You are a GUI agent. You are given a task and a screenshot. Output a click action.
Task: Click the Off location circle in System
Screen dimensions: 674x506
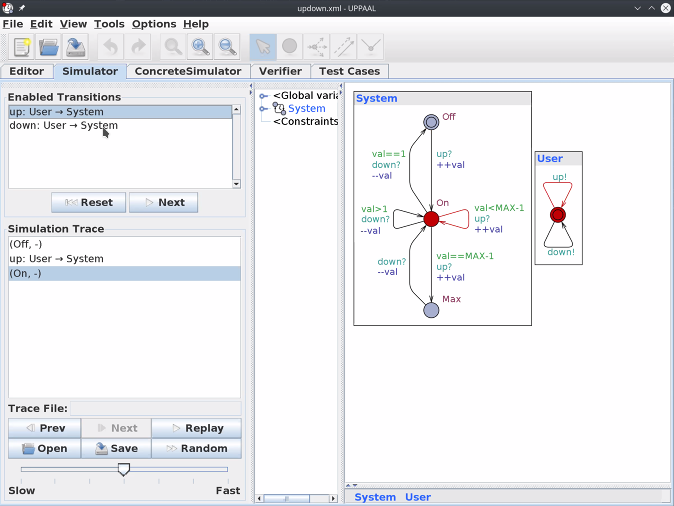(431, 122)
